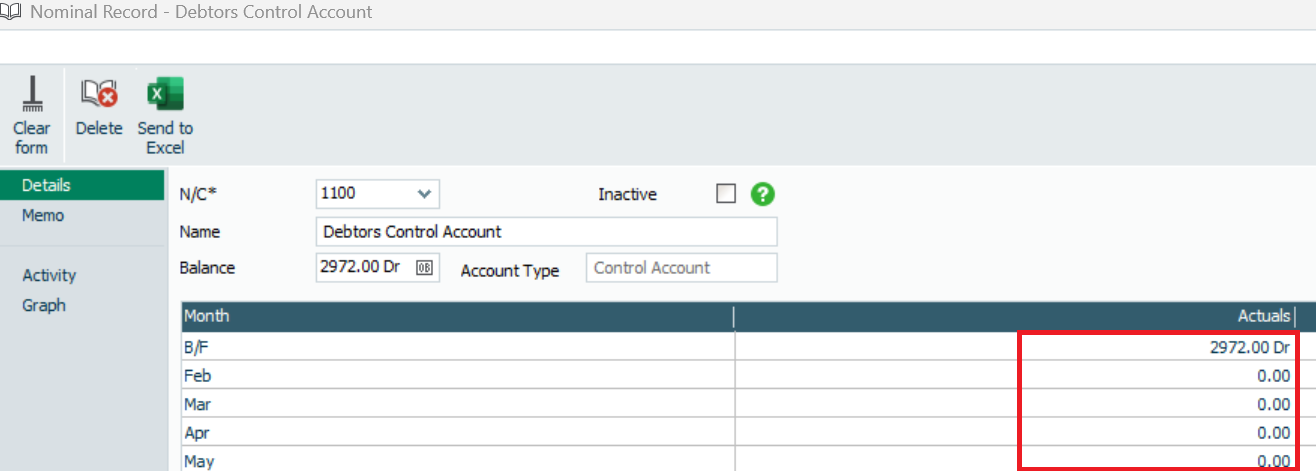Click the Clear form broom icon

pyautogui.click(x=31, y=96)
